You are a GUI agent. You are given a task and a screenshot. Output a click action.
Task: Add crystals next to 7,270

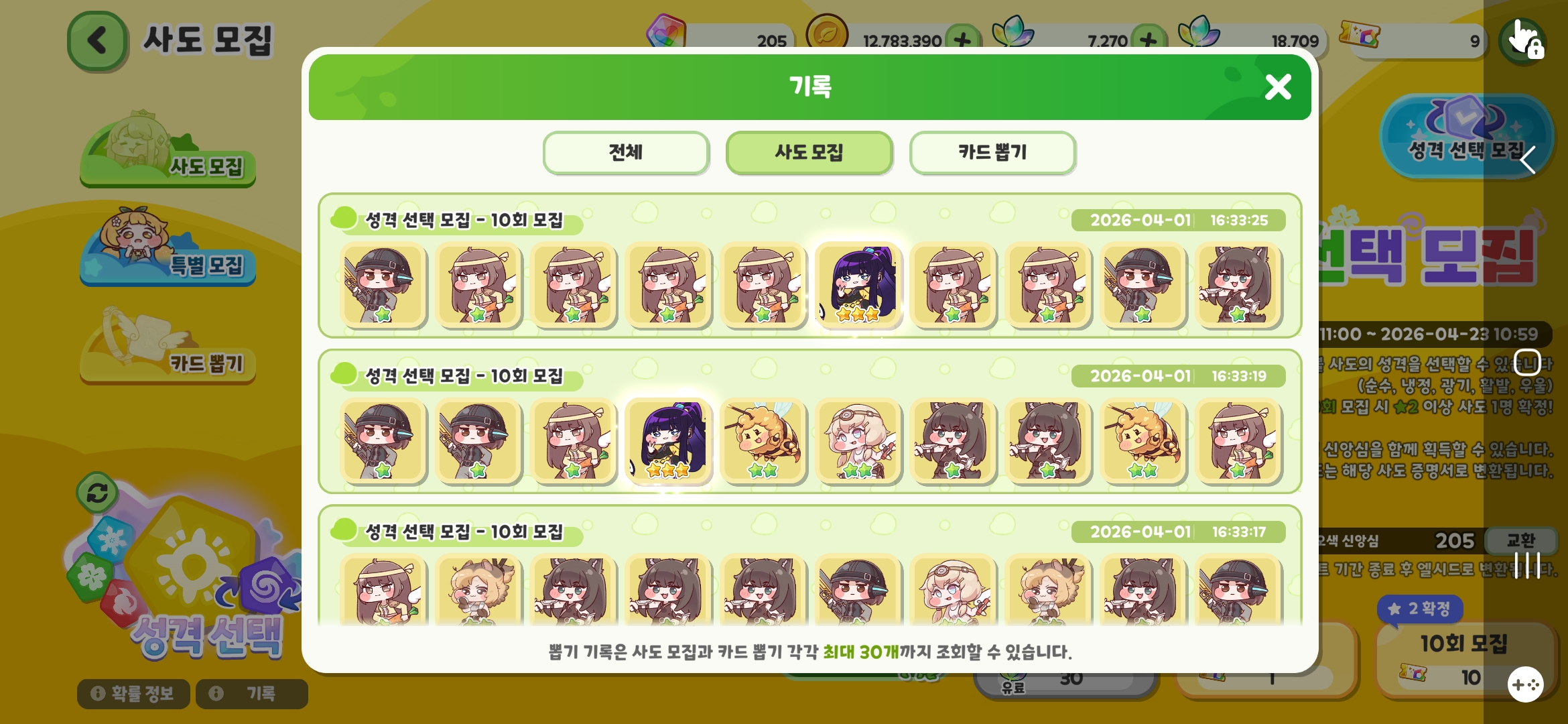click(1149, 40)
